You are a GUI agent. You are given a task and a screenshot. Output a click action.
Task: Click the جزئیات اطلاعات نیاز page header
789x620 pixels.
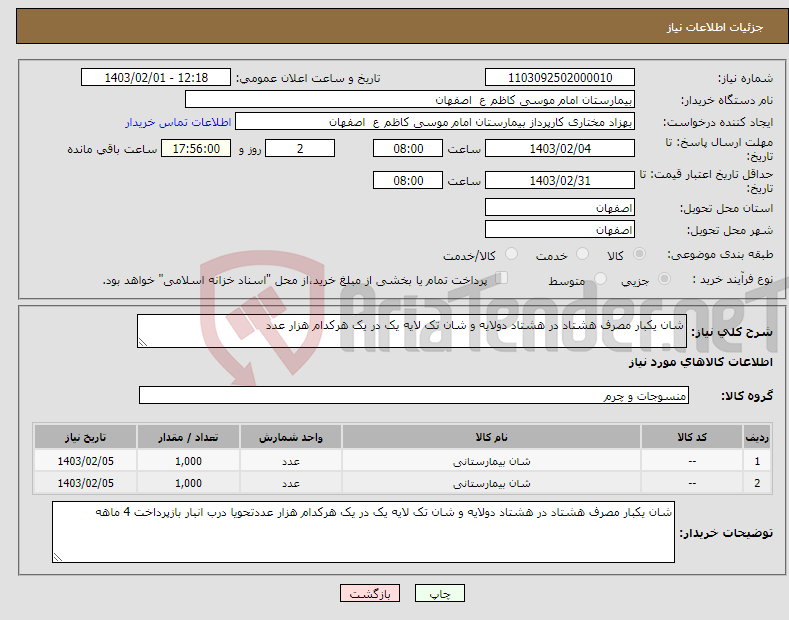pos(715,27)
